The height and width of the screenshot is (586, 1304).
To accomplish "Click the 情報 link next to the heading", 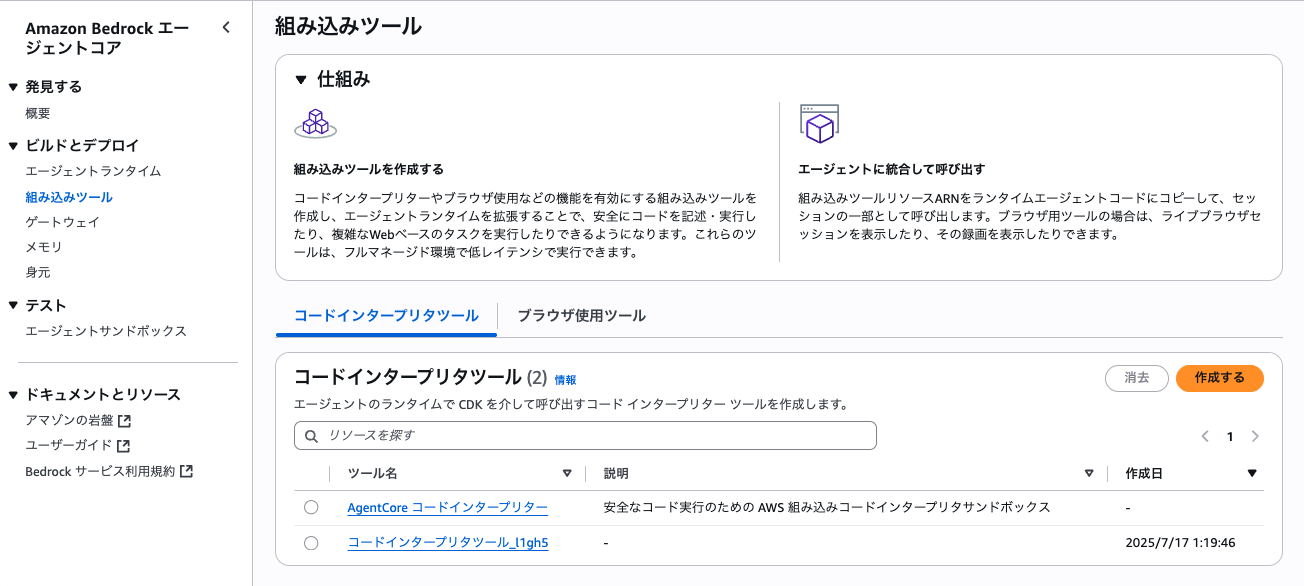I will [565, 380].
